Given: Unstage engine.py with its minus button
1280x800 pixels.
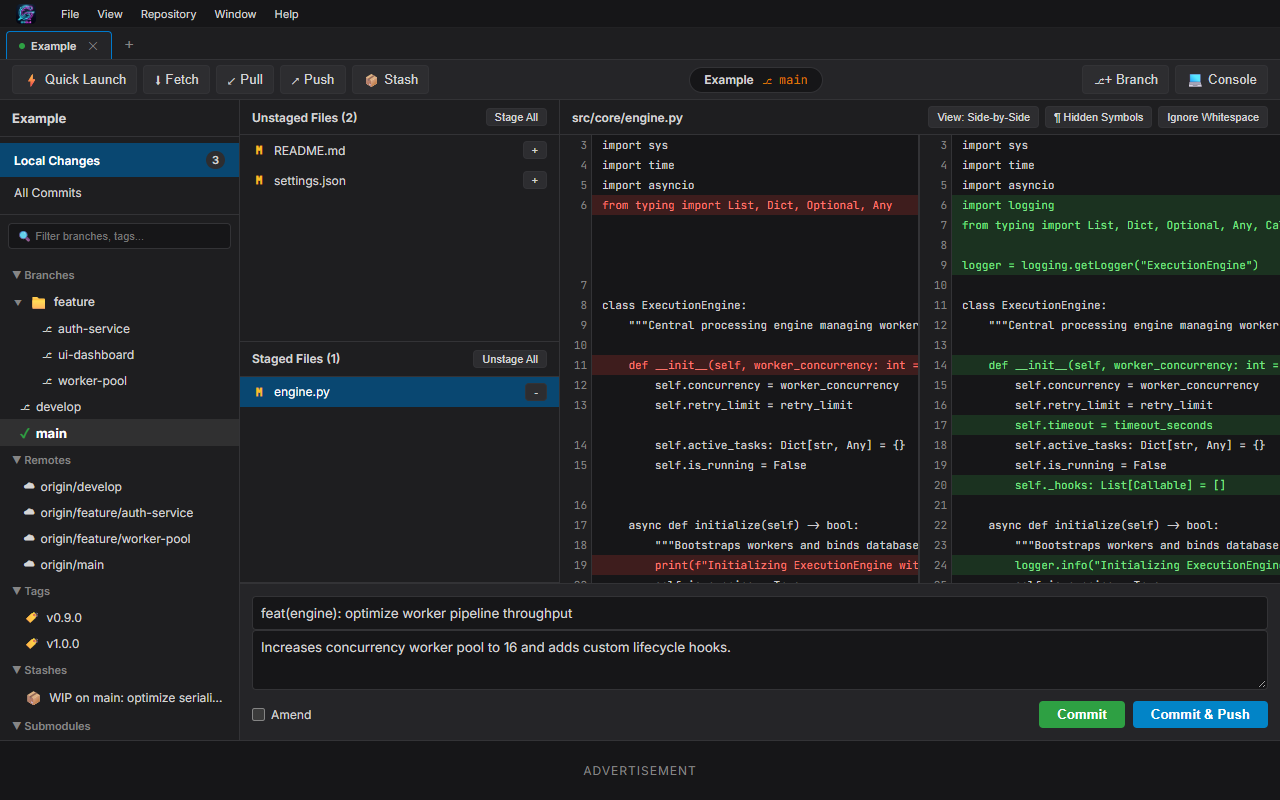Looking at the screenshot, I should (537, 393).
